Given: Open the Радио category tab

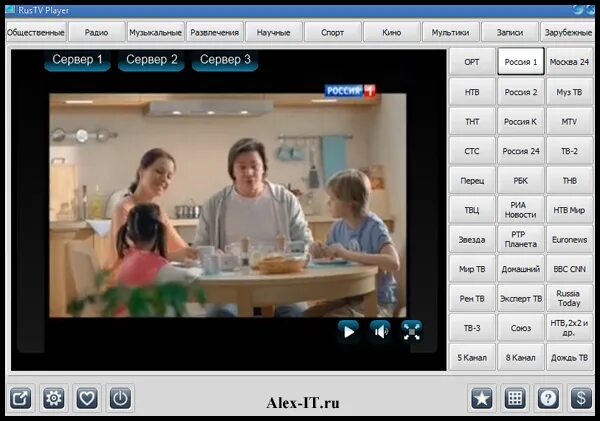Looking at the screenshot, I should [96, 33].
